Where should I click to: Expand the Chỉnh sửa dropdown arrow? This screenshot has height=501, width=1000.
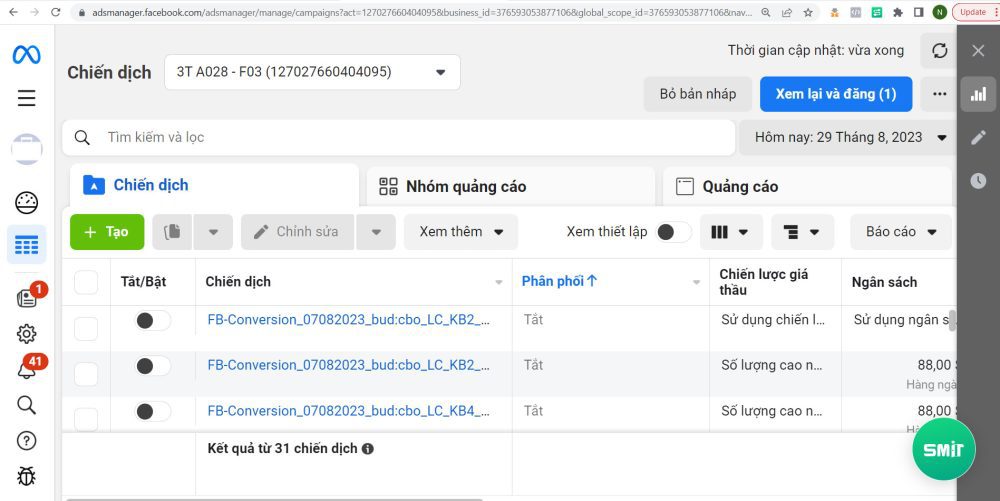pyautogui.click(x=376, y=232)
